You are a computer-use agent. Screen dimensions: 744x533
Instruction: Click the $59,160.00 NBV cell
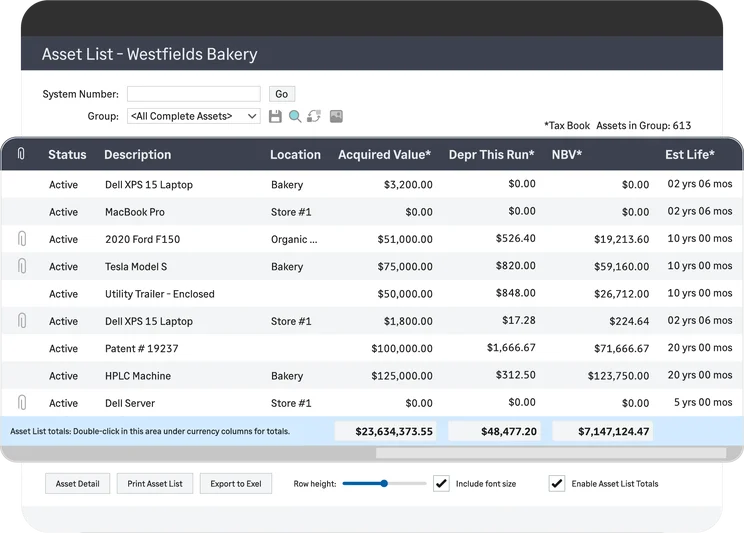(622, 267)
